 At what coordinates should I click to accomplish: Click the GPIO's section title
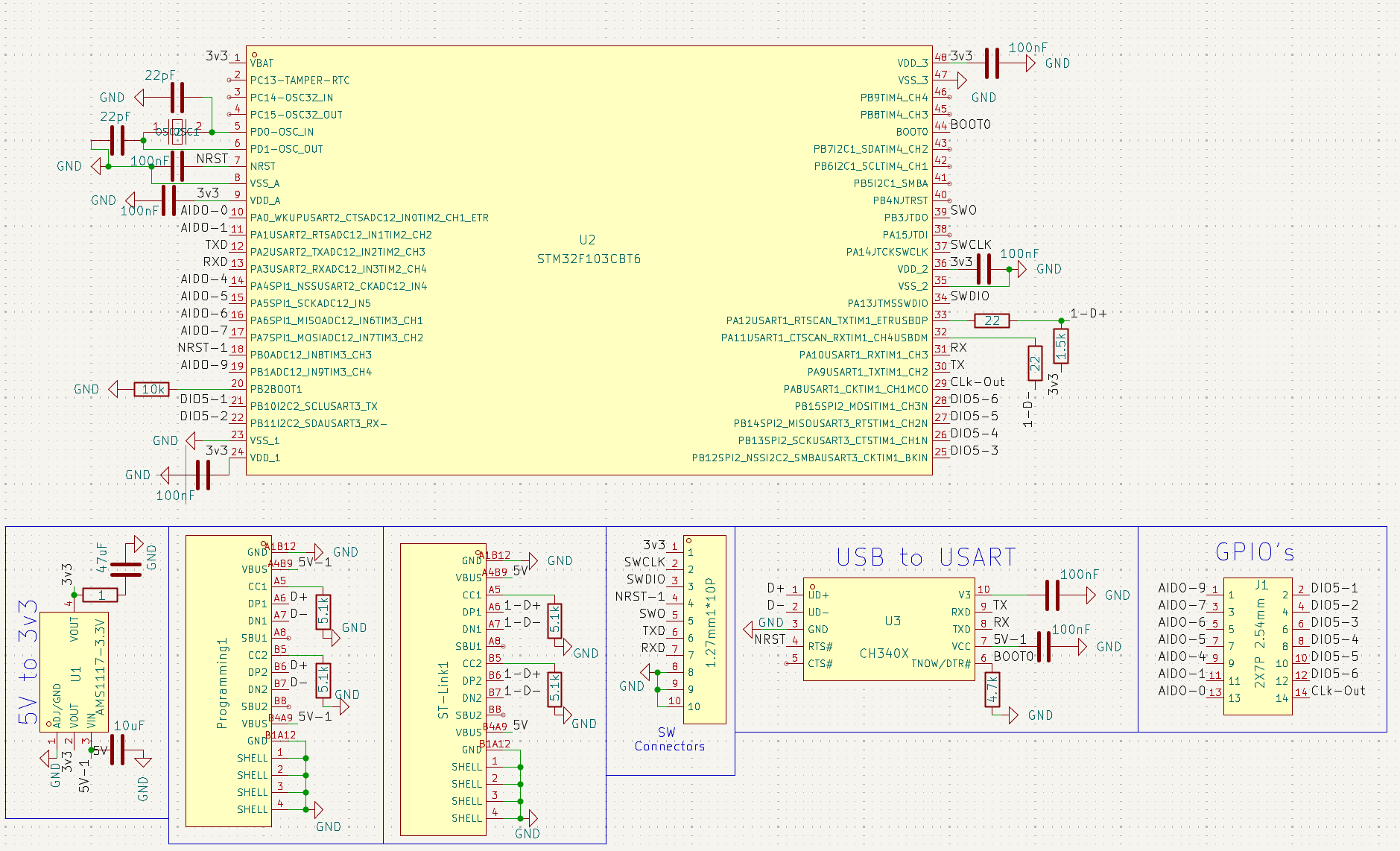click(1255, 552)
